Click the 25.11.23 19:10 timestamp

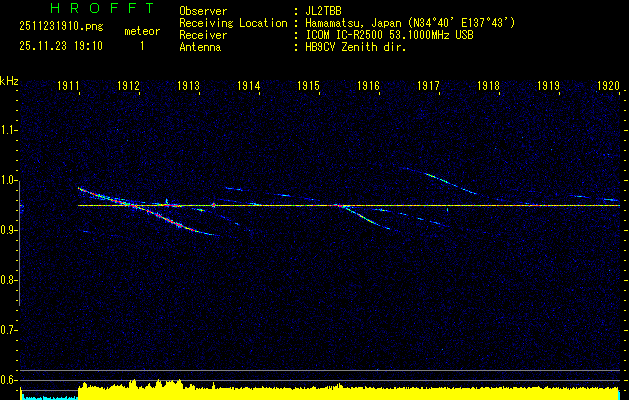60,46
